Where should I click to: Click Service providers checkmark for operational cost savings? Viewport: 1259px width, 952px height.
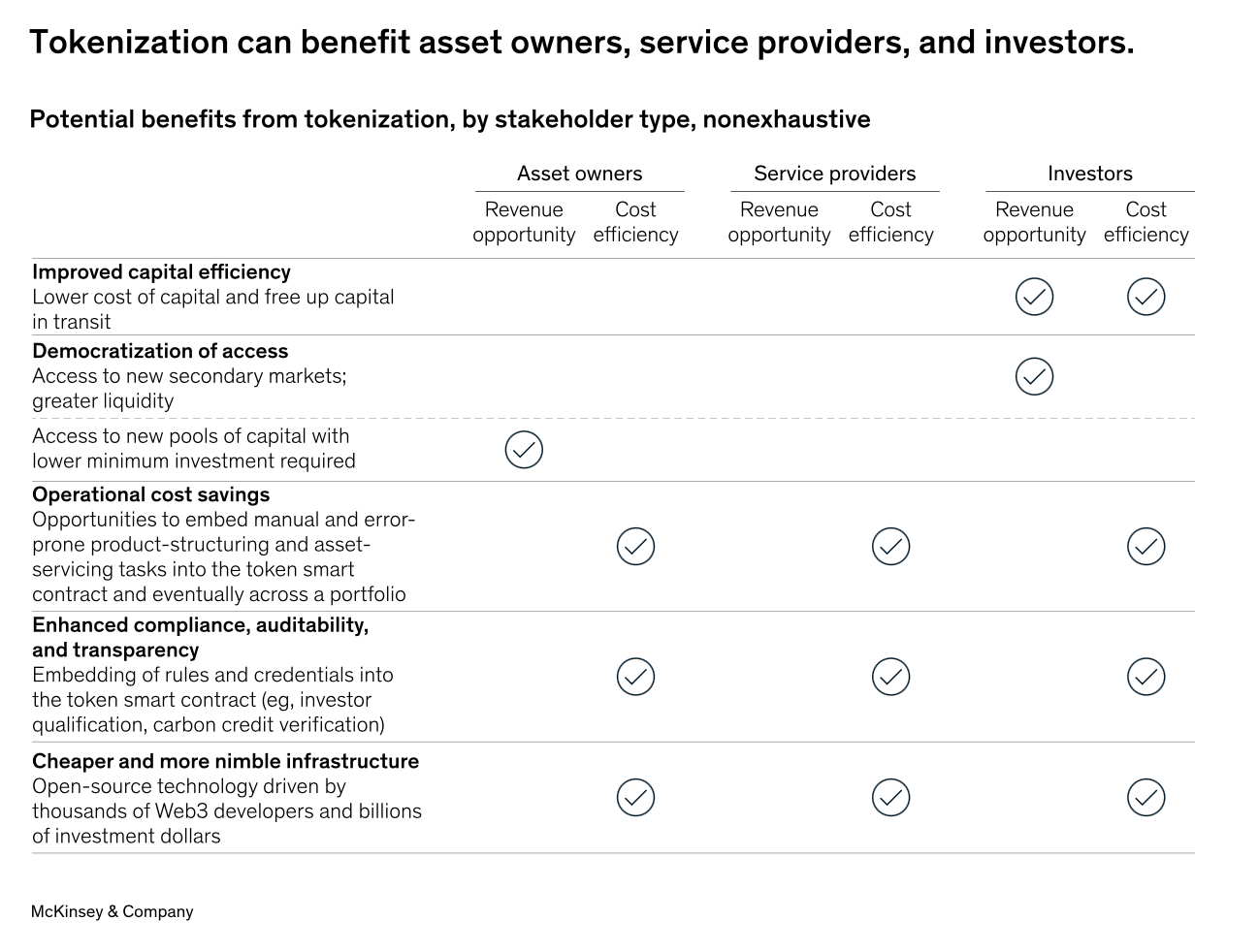pyautogui.click(x=890, y=547)
